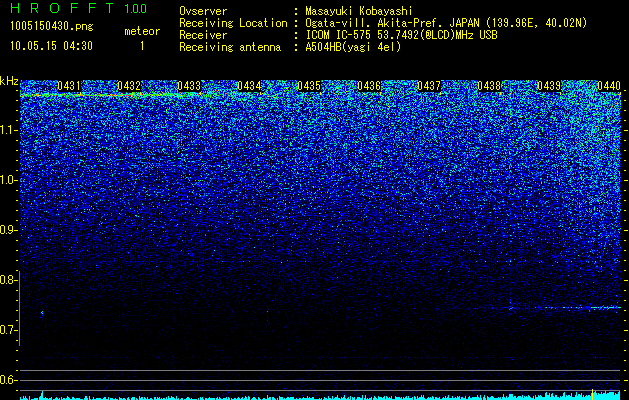This screenshot has width=629, height=400.
Task: Click the 0.8 frequency axis label
Action: click(8, 280)
